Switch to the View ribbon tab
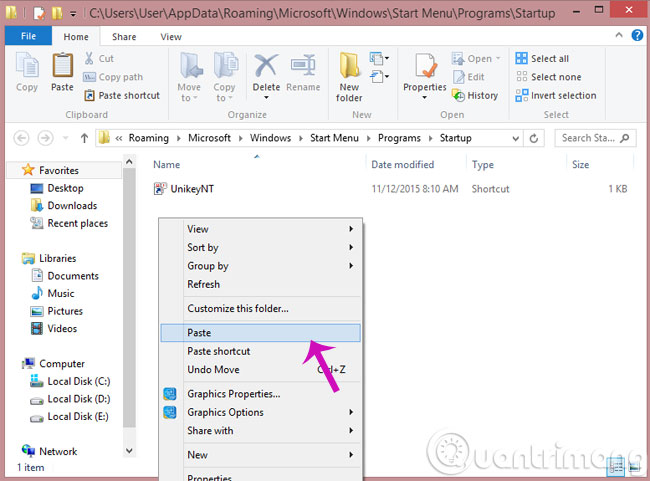Image resolution: width=650 pixels, height=481 pixels. tap(171, 37)
